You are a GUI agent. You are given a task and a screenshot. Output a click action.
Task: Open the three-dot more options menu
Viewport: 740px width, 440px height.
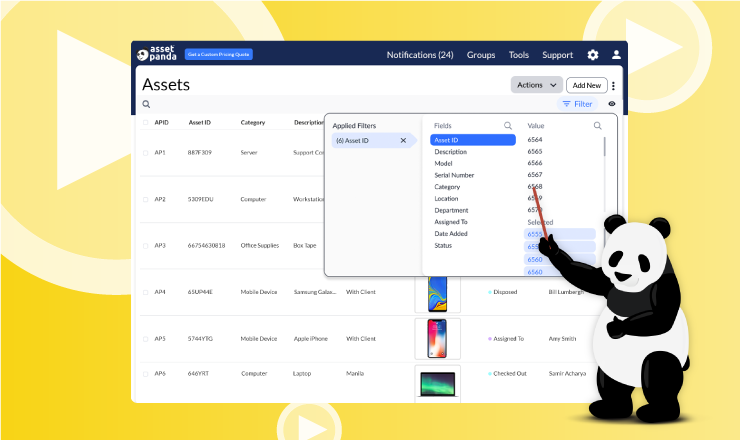coord(614,85)
